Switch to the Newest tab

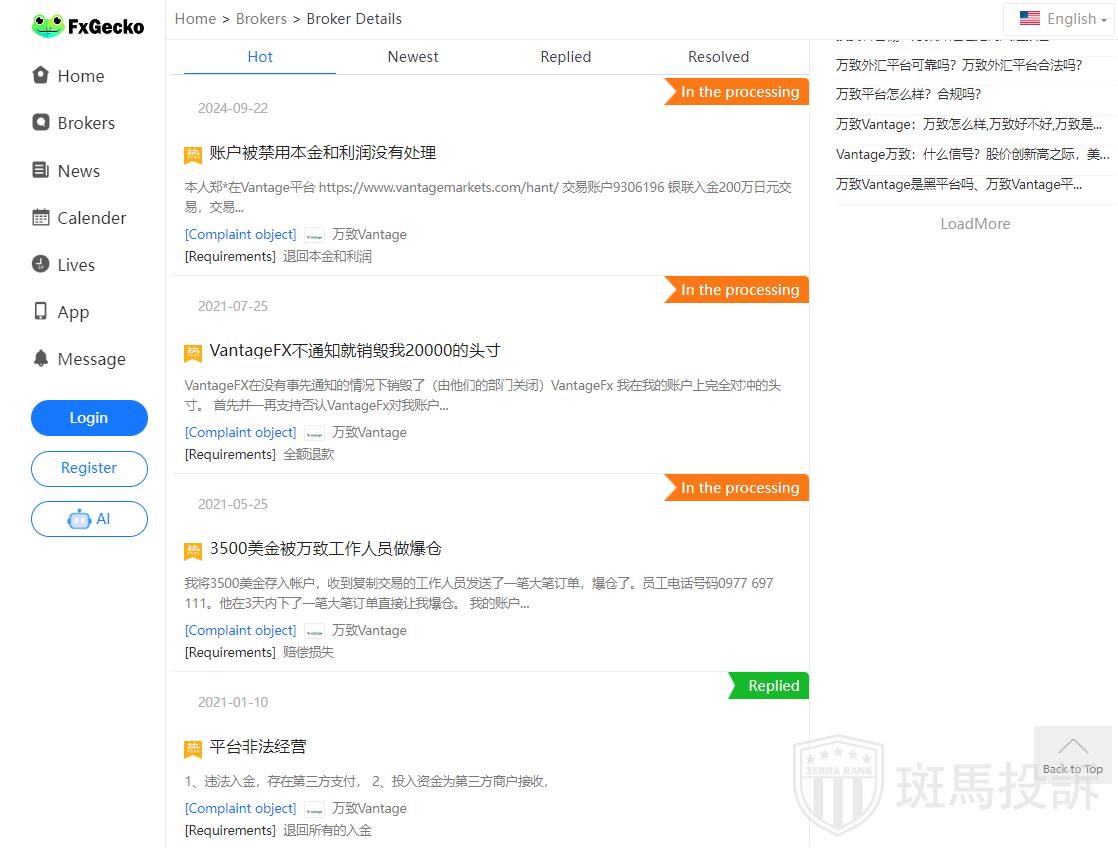click(413, 57)
